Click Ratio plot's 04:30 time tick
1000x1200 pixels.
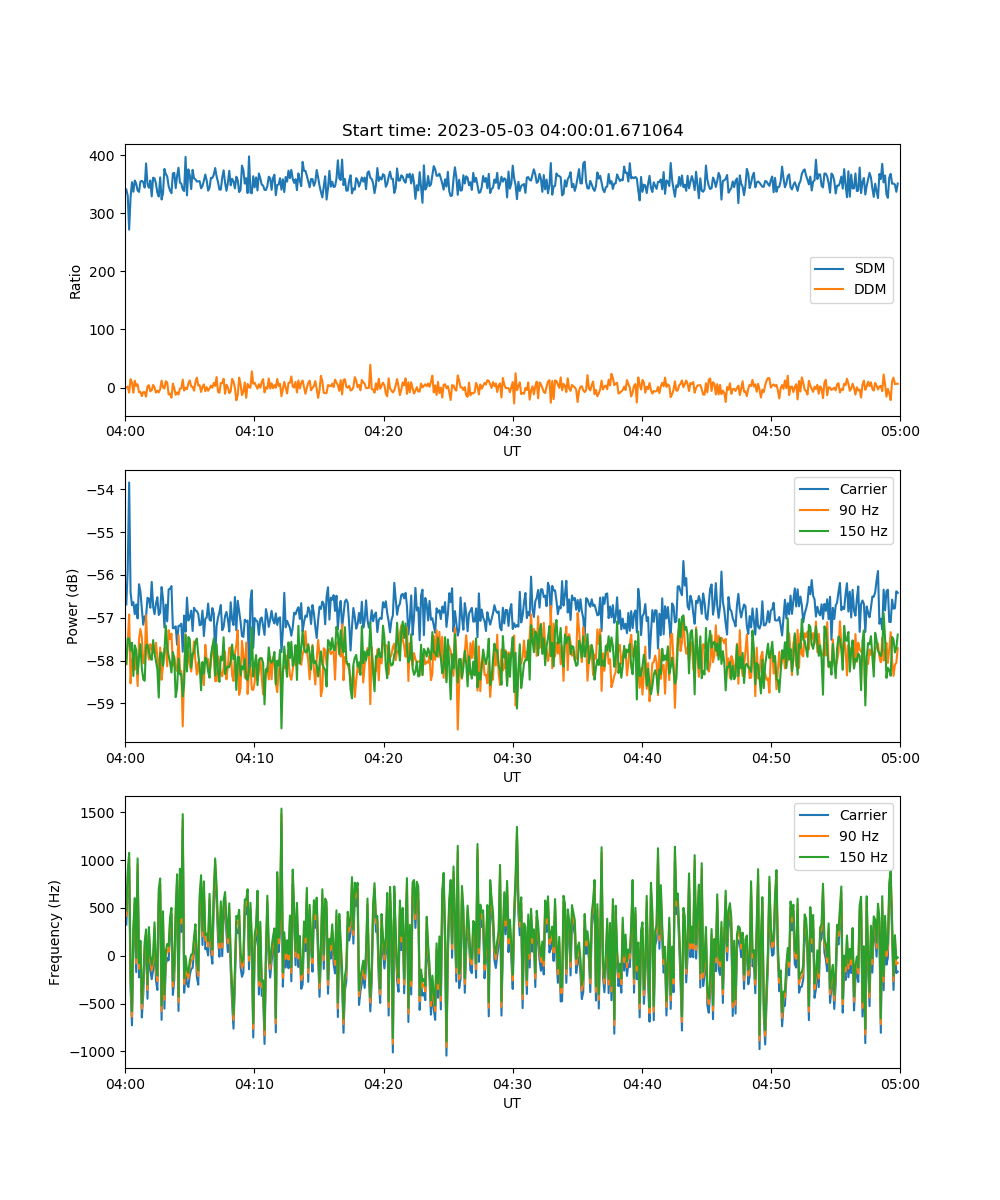click(513, 431)
